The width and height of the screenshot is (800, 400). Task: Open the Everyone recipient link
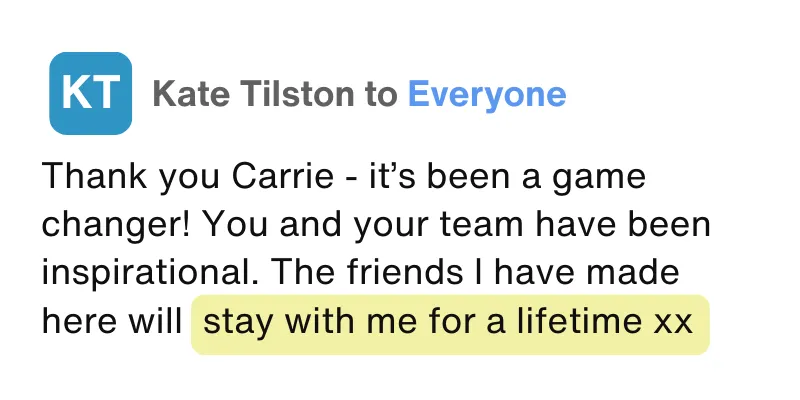[487, 95]
